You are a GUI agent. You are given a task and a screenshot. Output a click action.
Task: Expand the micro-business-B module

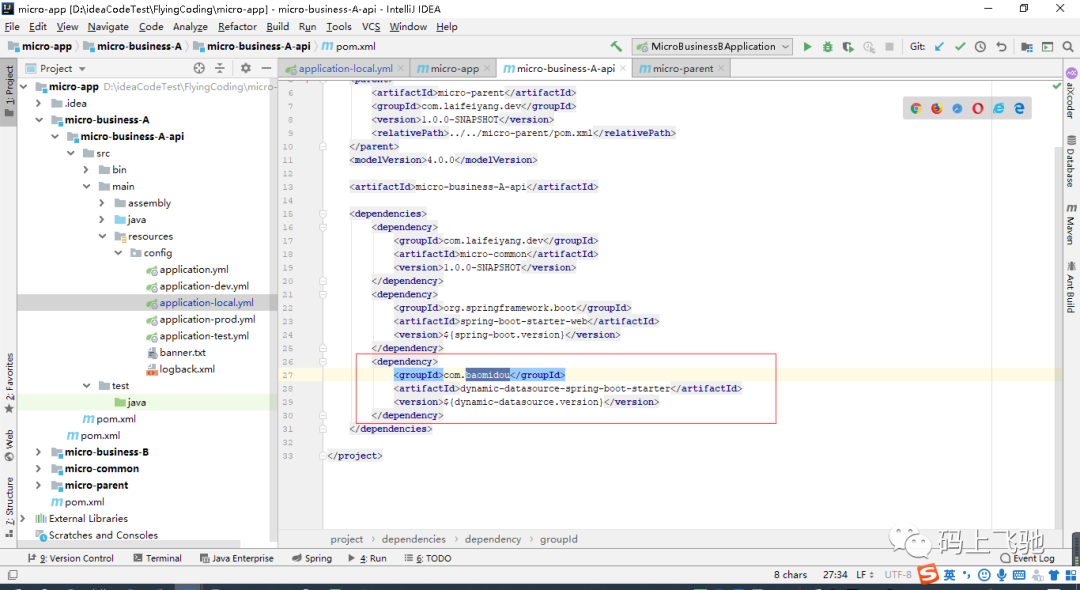39,452
